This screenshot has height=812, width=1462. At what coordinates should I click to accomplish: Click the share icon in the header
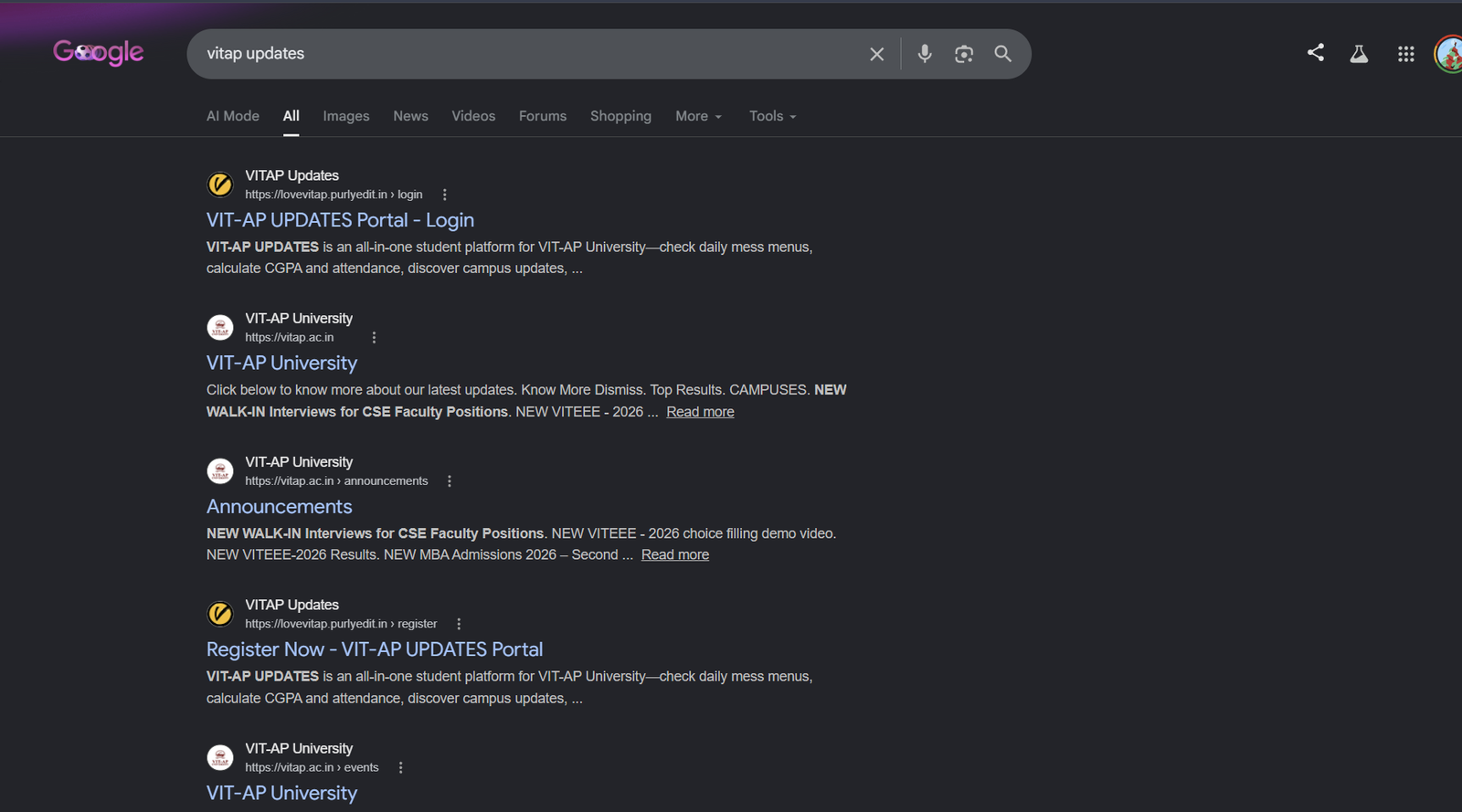click(x=1316, y=53)
